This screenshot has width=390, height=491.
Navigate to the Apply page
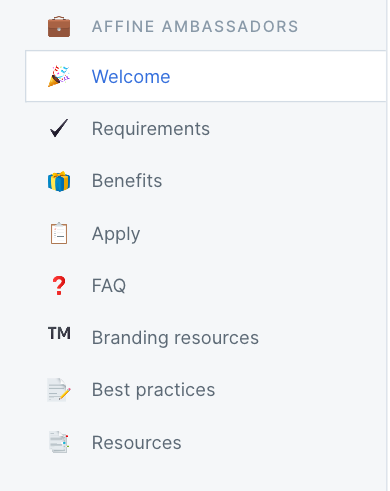click(116, 234)
